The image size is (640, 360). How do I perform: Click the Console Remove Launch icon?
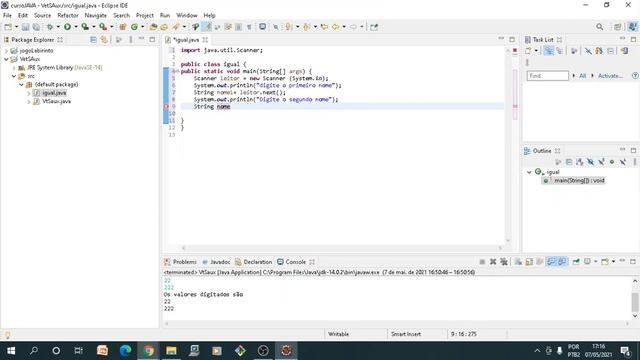493,262
